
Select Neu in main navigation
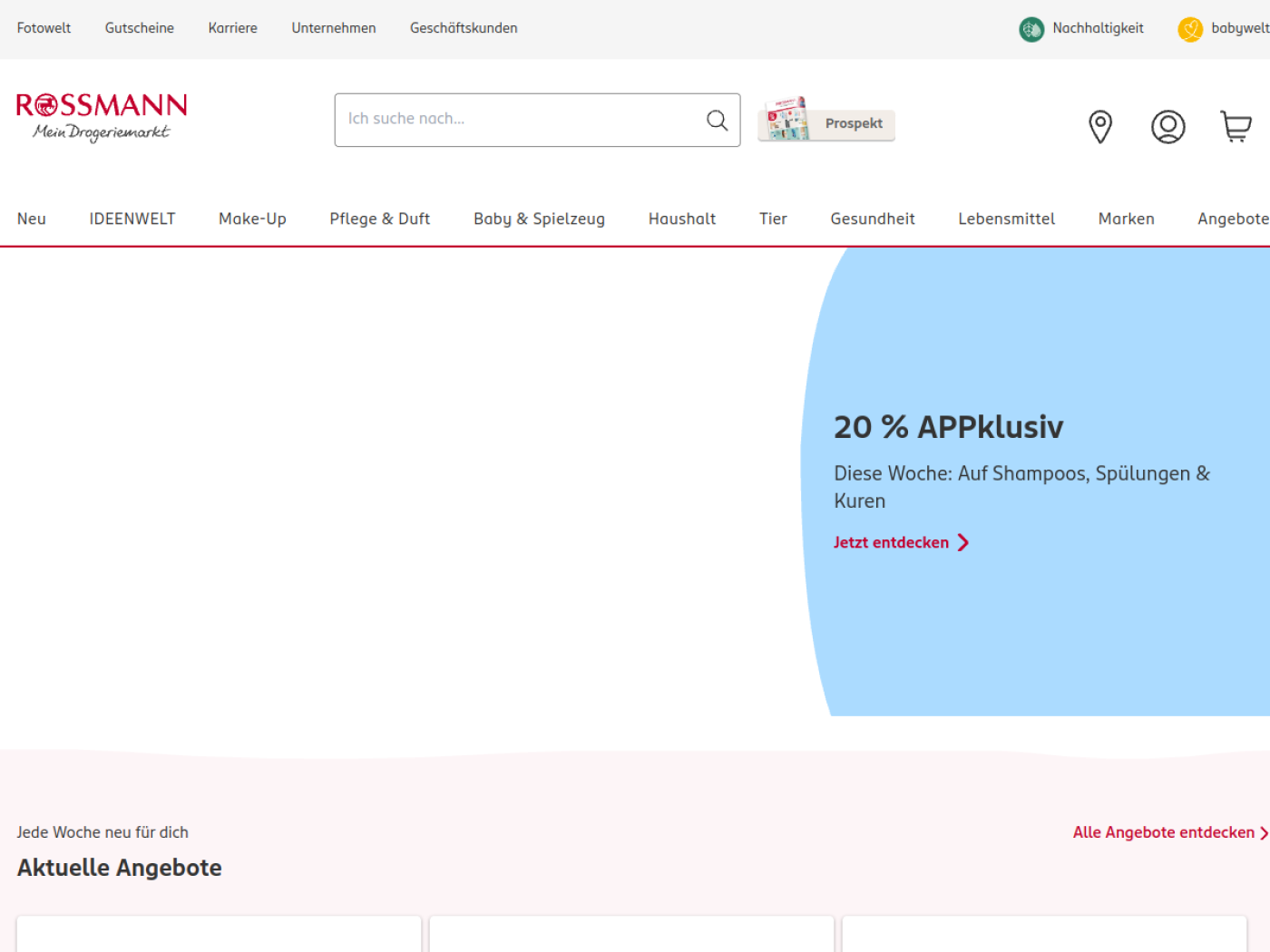point(32,219)
